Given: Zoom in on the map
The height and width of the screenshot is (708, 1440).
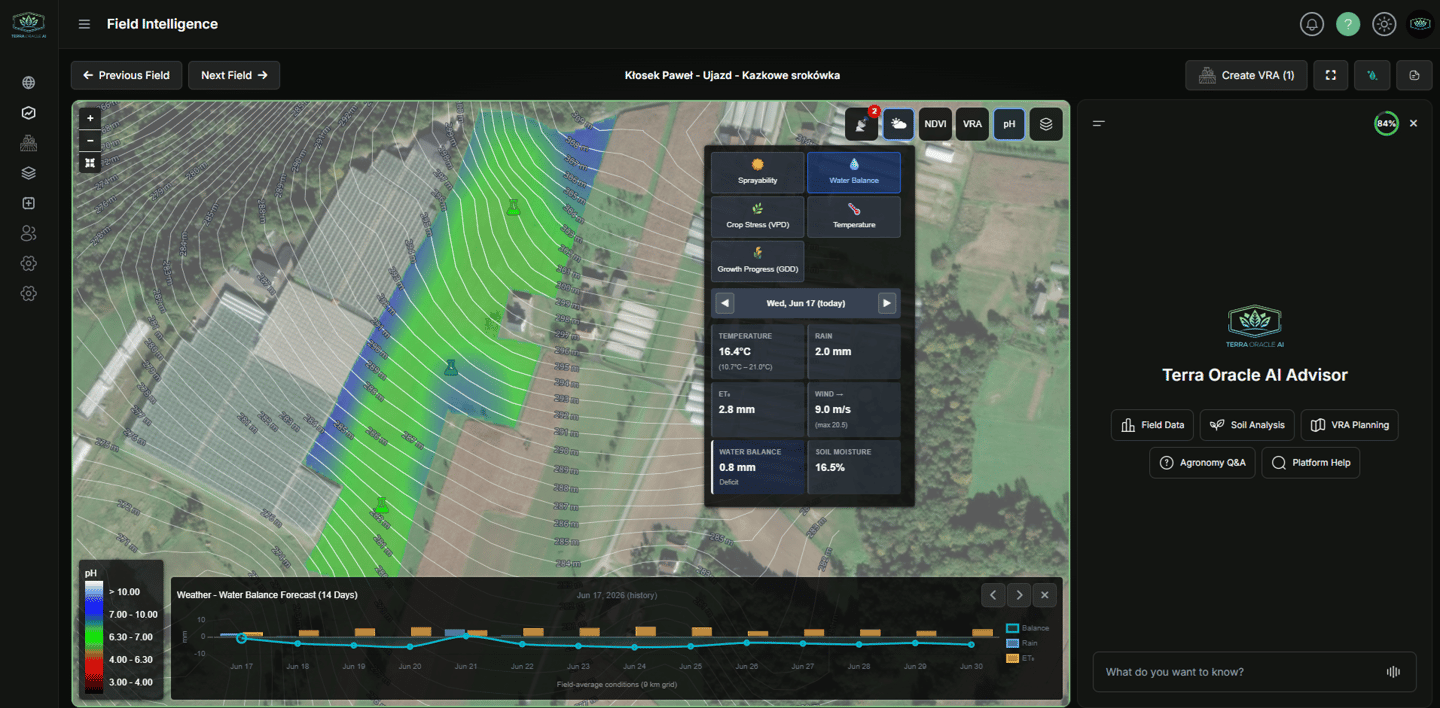Looking at the screenshot, I should pyautogui.click(x=90, y=118).
